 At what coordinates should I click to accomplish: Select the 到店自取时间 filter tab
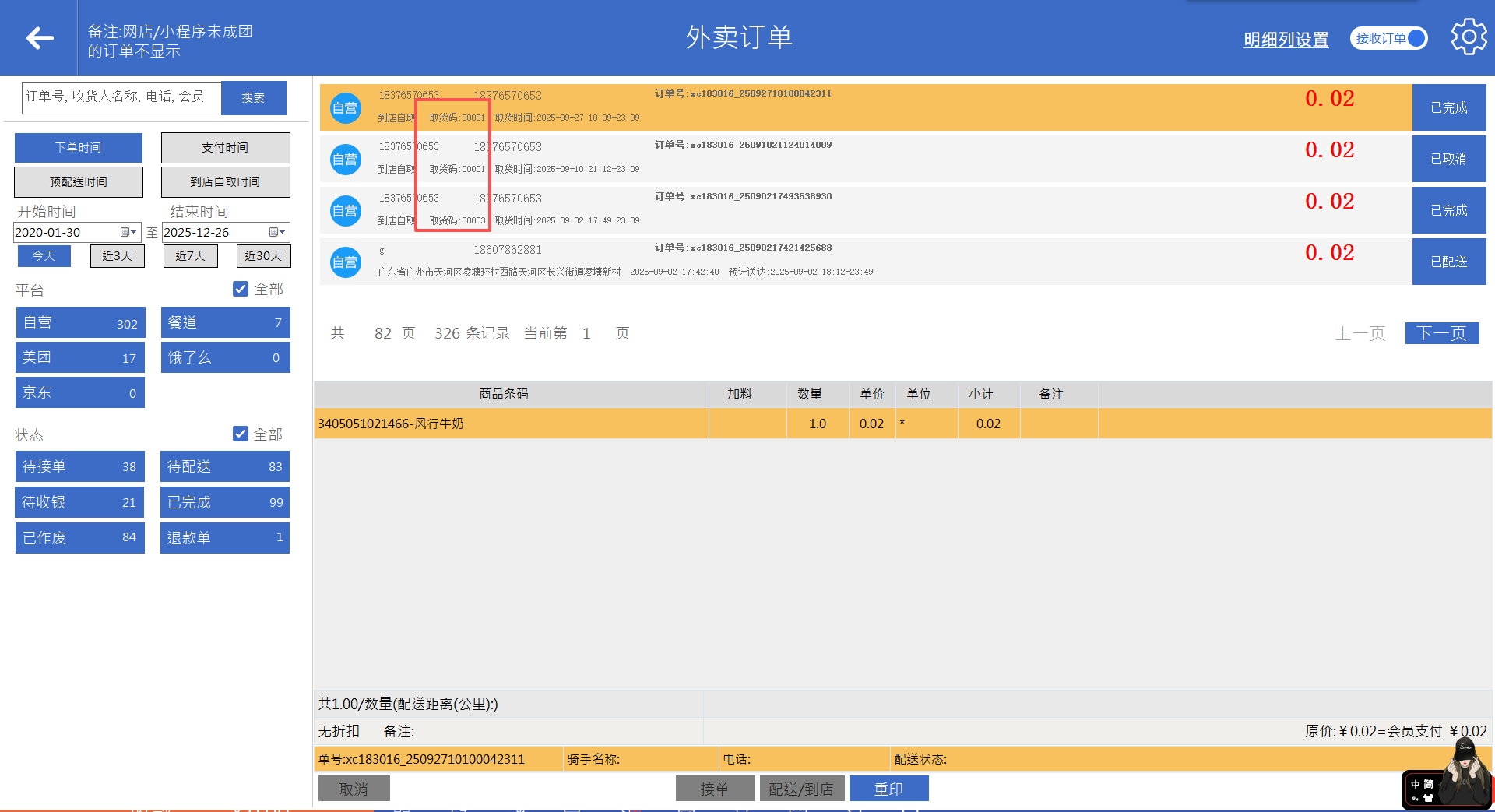tap(225, 182)
